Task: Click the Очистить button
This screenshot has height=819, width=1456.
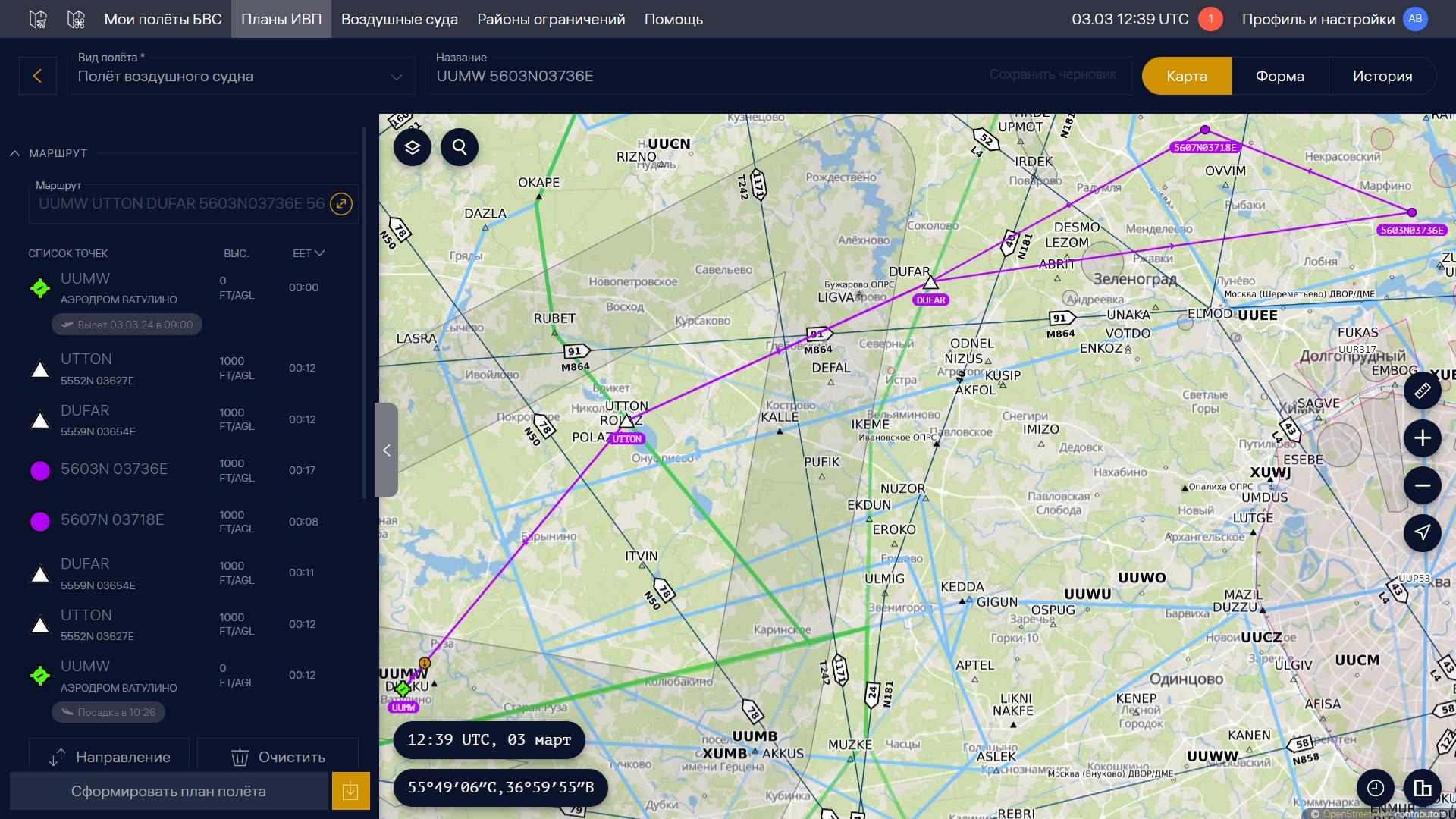Action: coord(278,757)
